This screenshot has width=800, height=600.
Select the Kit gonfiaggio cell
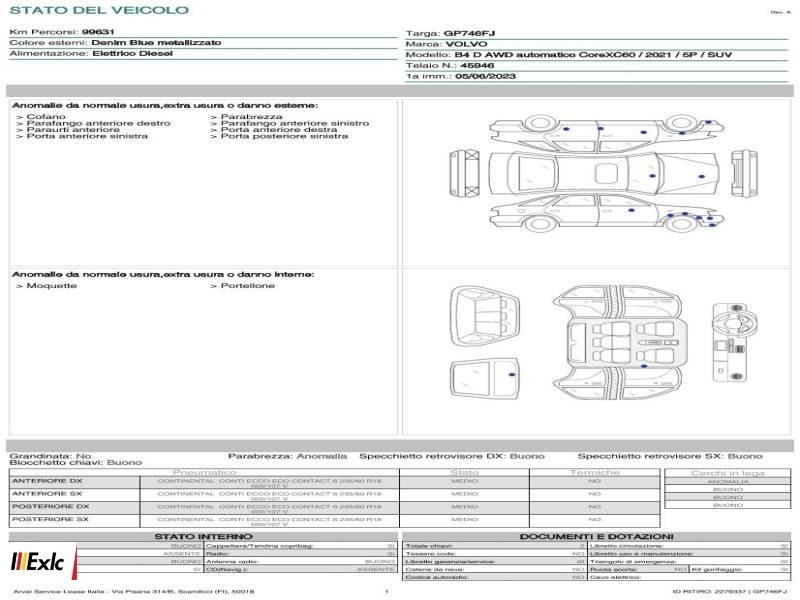[740, 569]
